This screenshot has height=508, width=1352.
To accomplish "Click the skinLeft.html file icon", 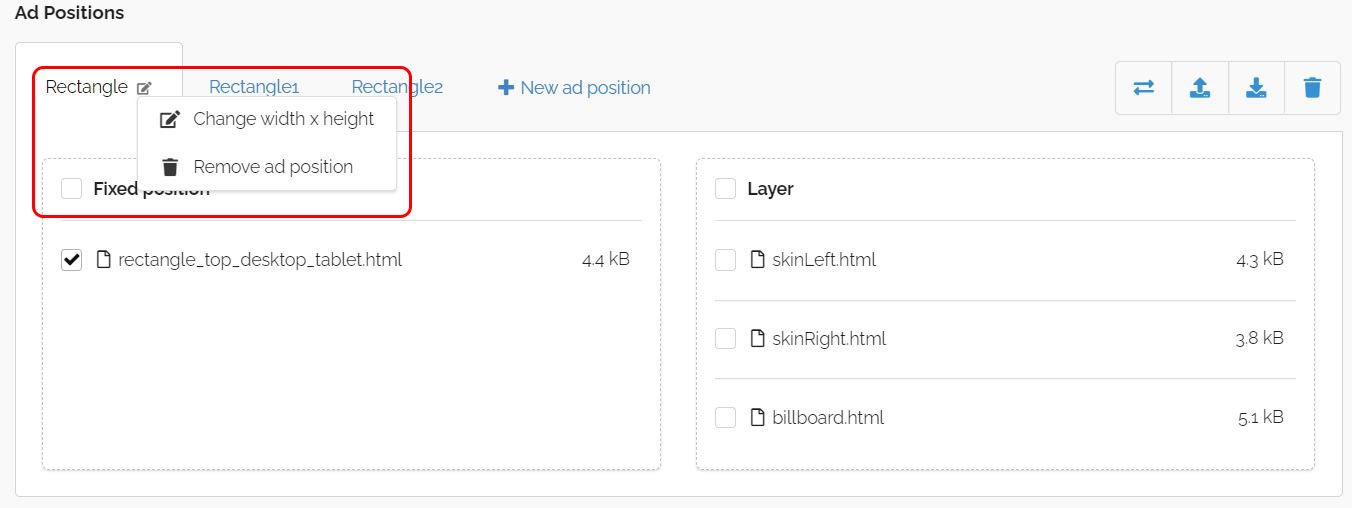I will 757,260.
